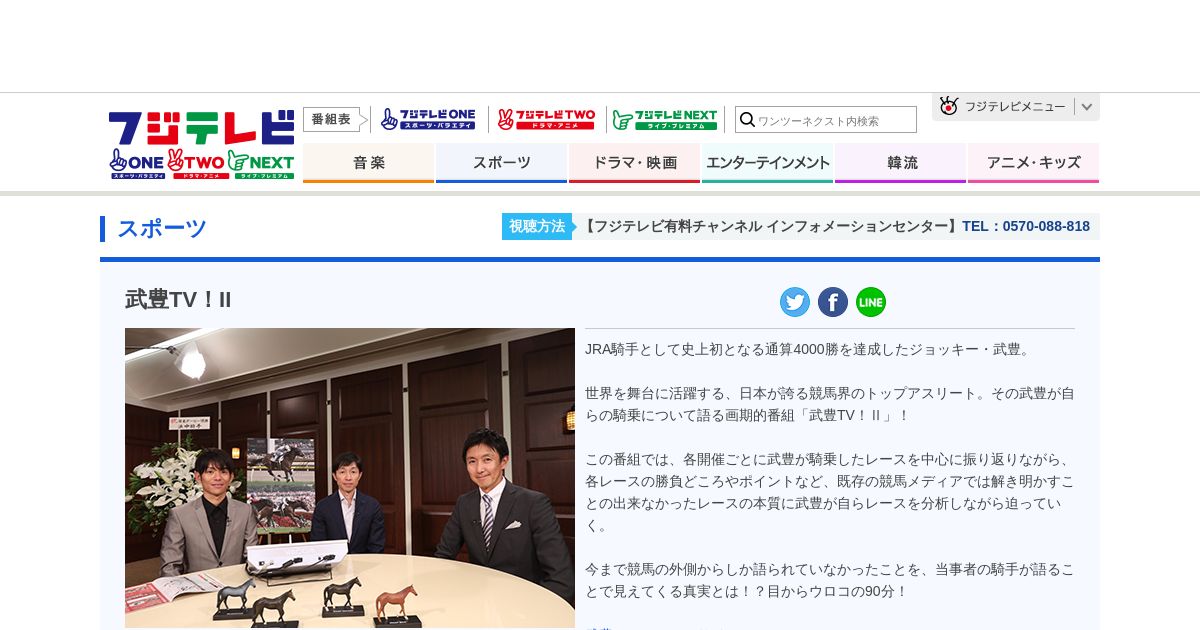This screenshot has width=1200, height=630.
Task: Select the 音楽 category tab
Action: click(x=369, y=163)
